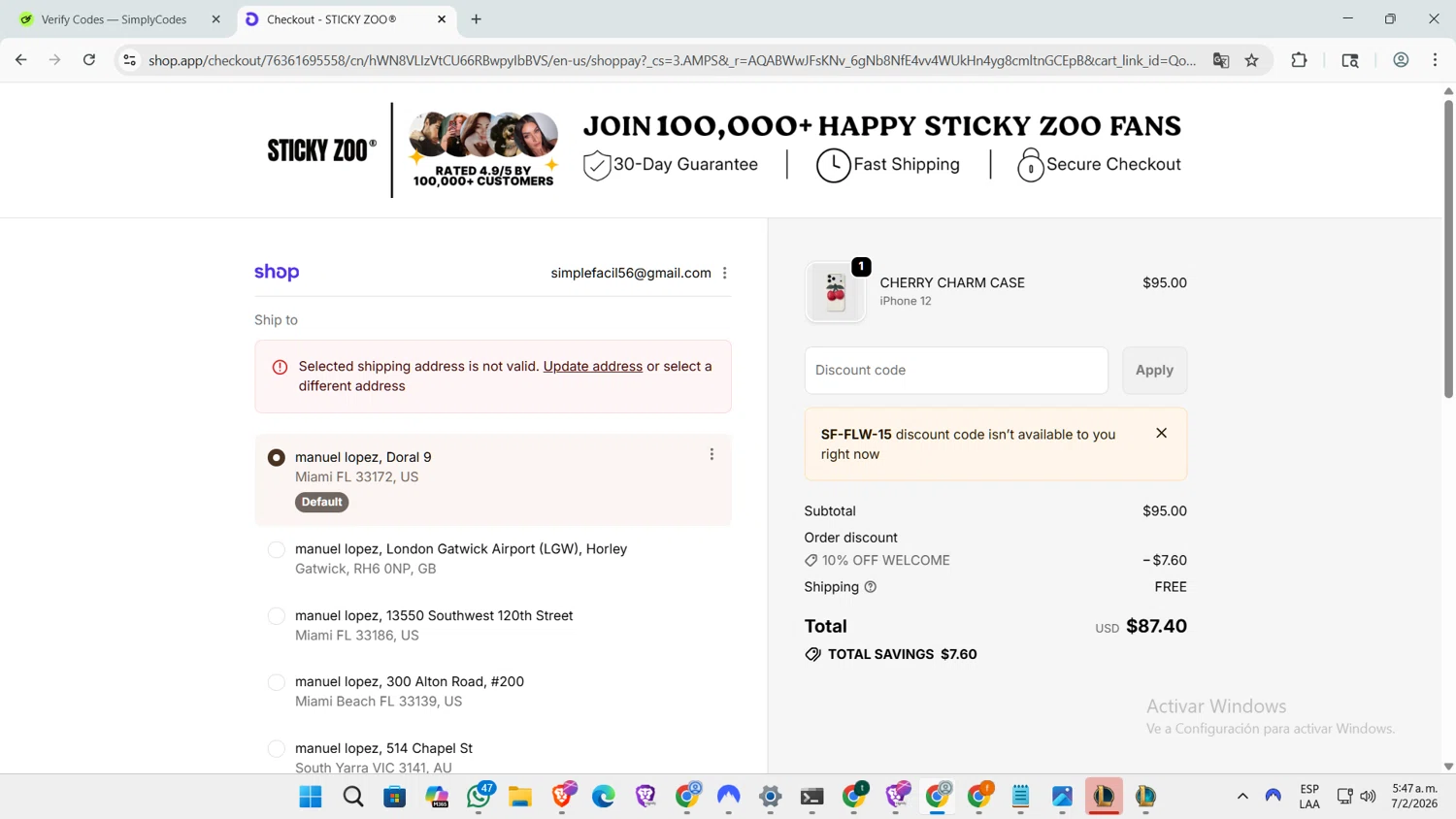Screen dimensions: 1456x819
Task: Open the side panel search icon
Action: [1350, 60]
